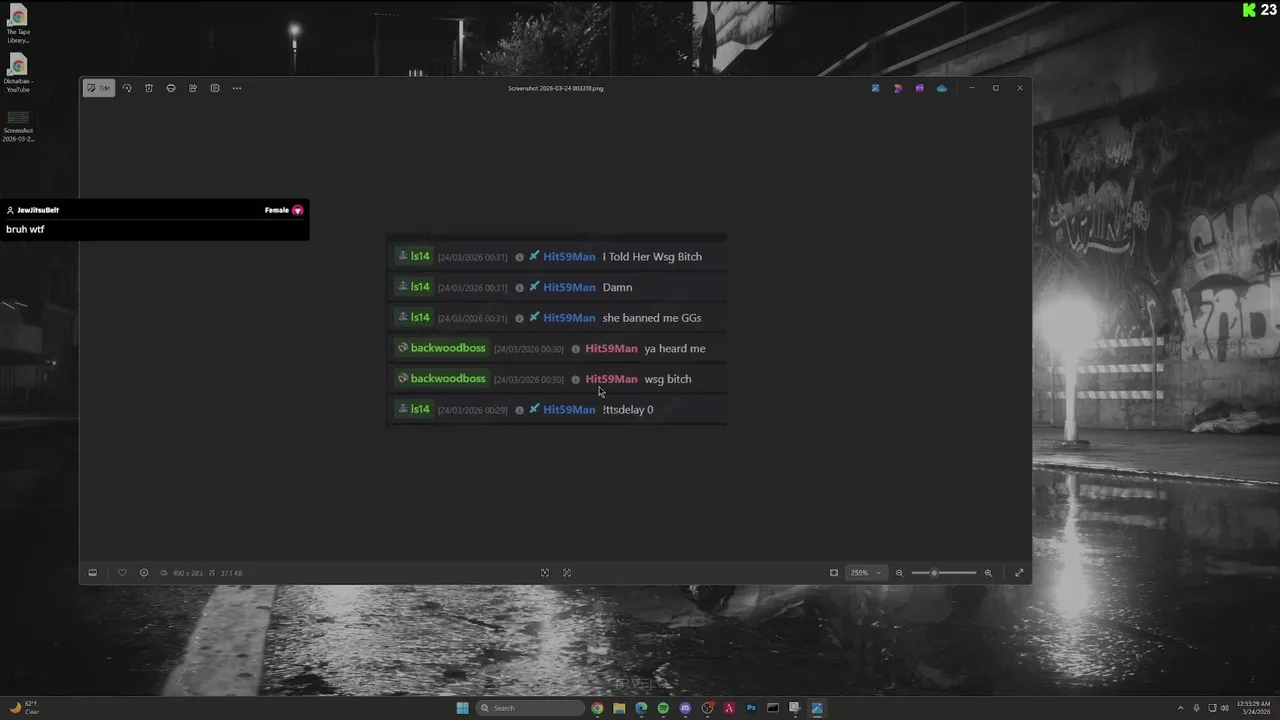Open Photoshop from the taskbar

[751, 708]
